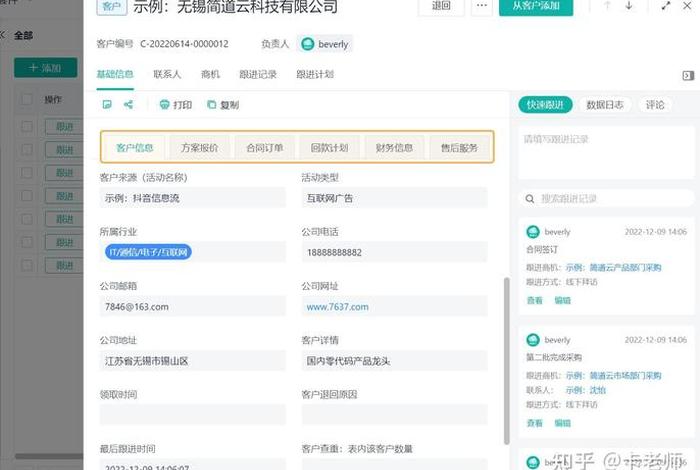Click the empty 领取时间 field
The width and height of the screenshot is (700, 470).
(x=192, y=415)
